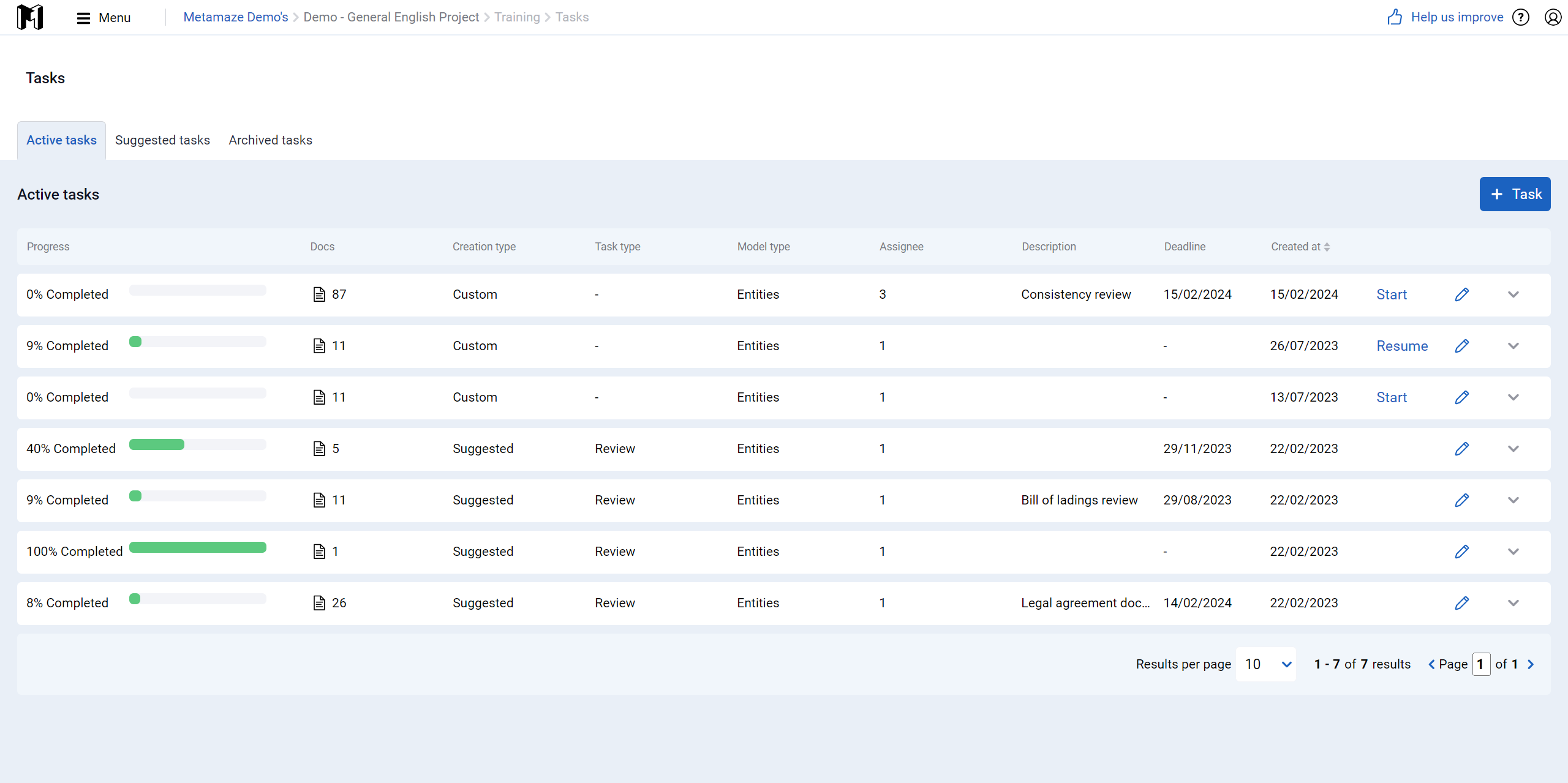Edit the Consistency review task with the pencil icon
Image resolution: width=1568 pixels, height=783 pixels.
coord(1462,294)
